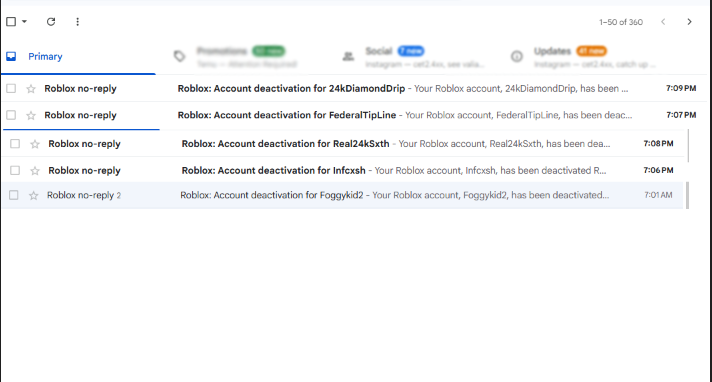Go to the next page of emails
This screenshot has height=382, width=712.
click(x=689, y=22)
